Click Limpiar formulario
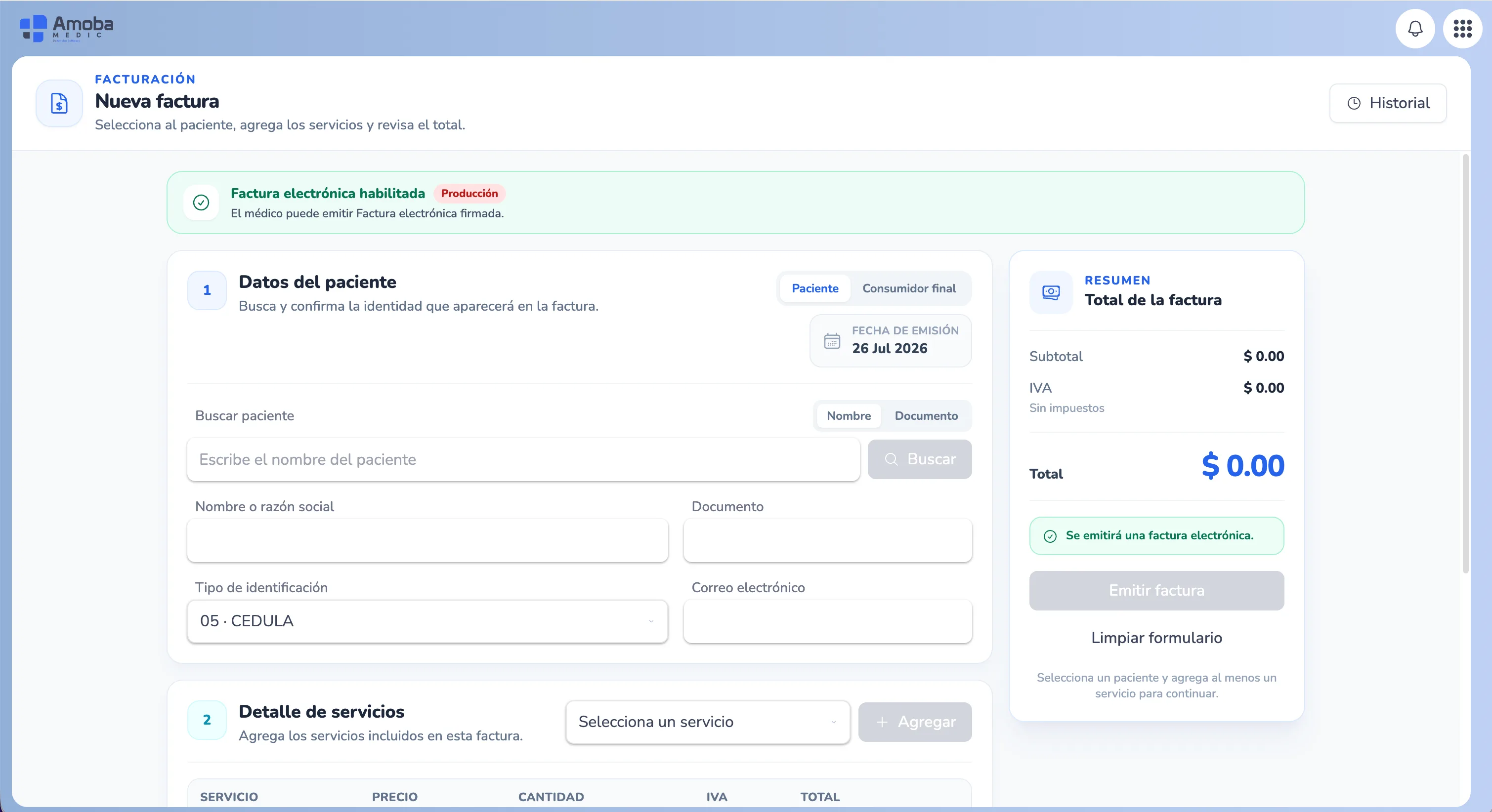Image resolution: width=1492 pixels, height=812 pixels. (x=1156, y=637)
